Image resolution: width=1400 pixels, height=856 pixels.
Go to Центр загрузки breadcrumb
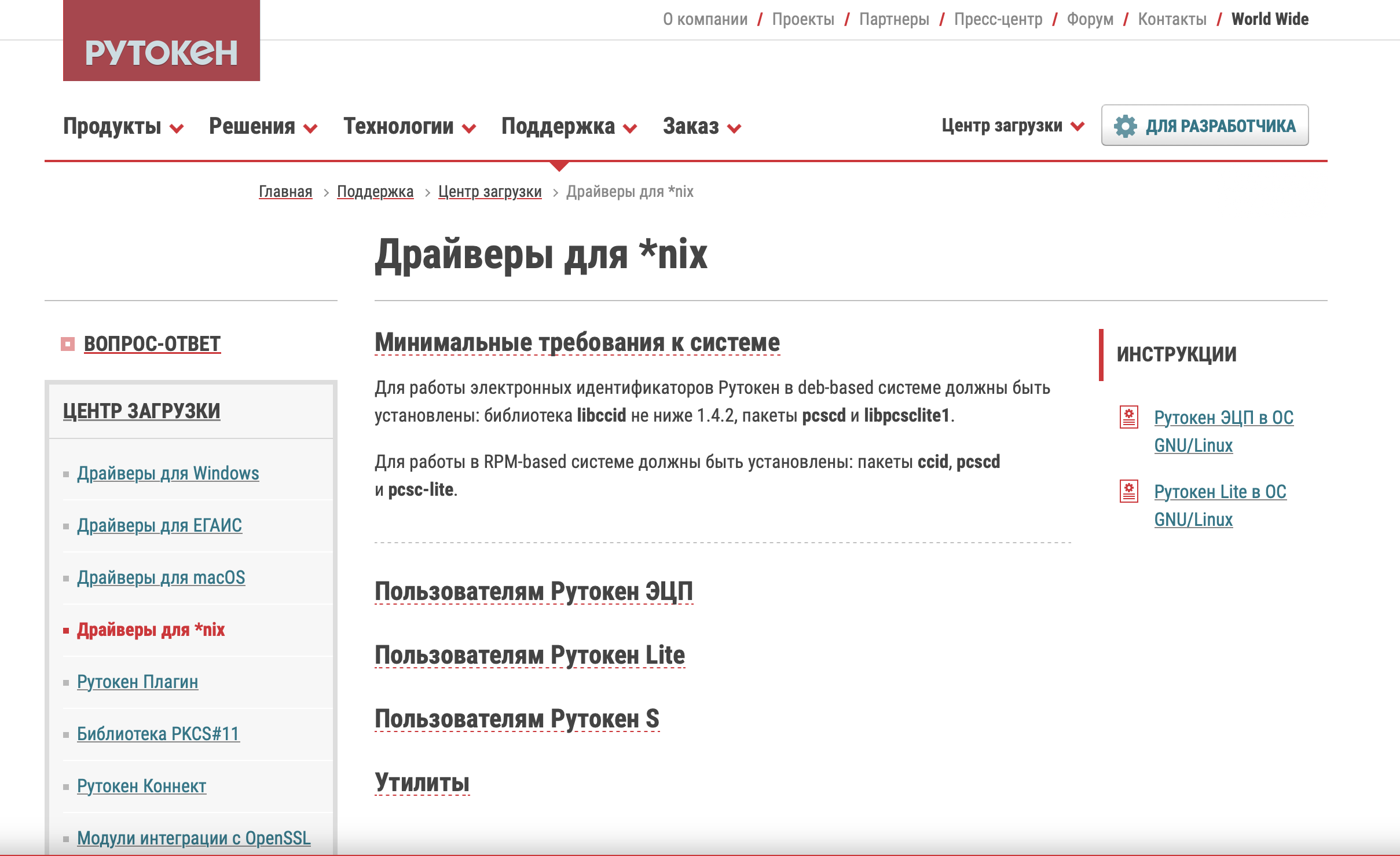490,192
